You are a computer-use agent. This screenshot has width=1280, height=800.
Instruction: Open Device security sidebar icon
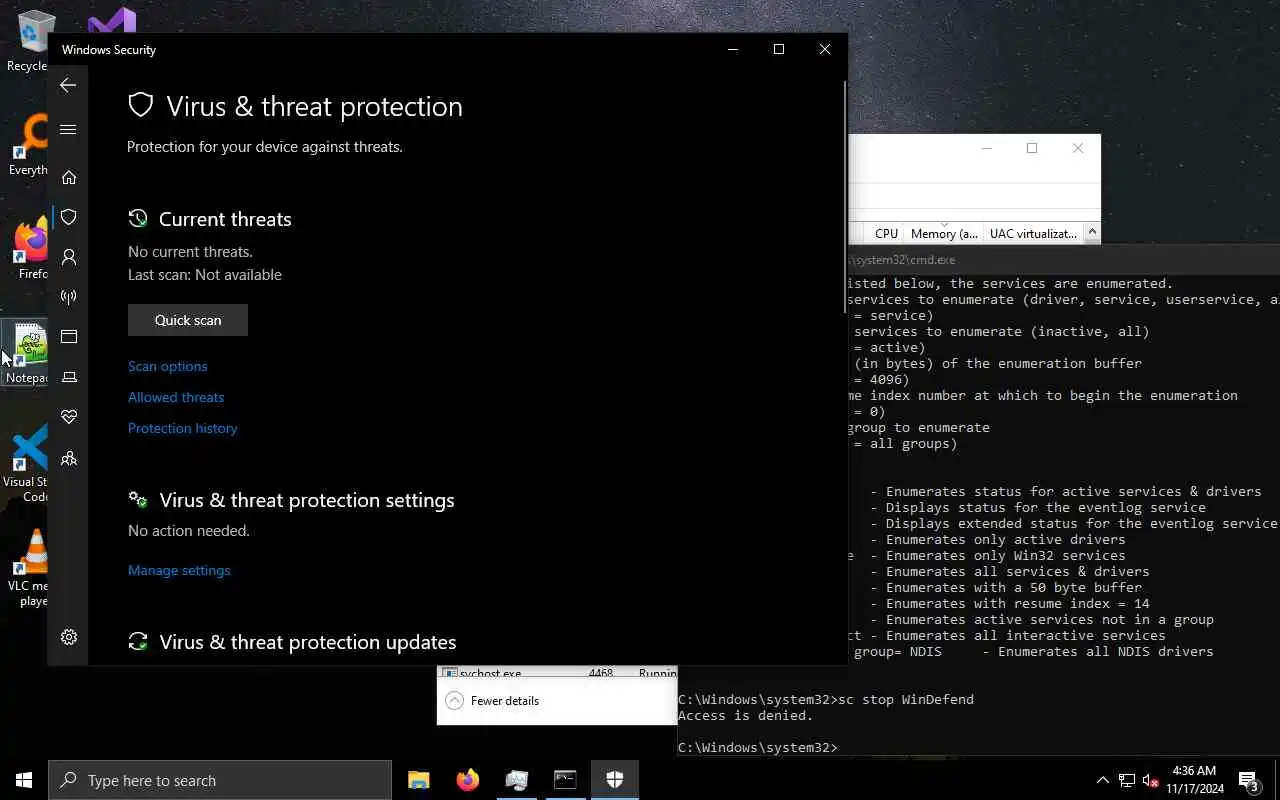click(x=69, y=377)
